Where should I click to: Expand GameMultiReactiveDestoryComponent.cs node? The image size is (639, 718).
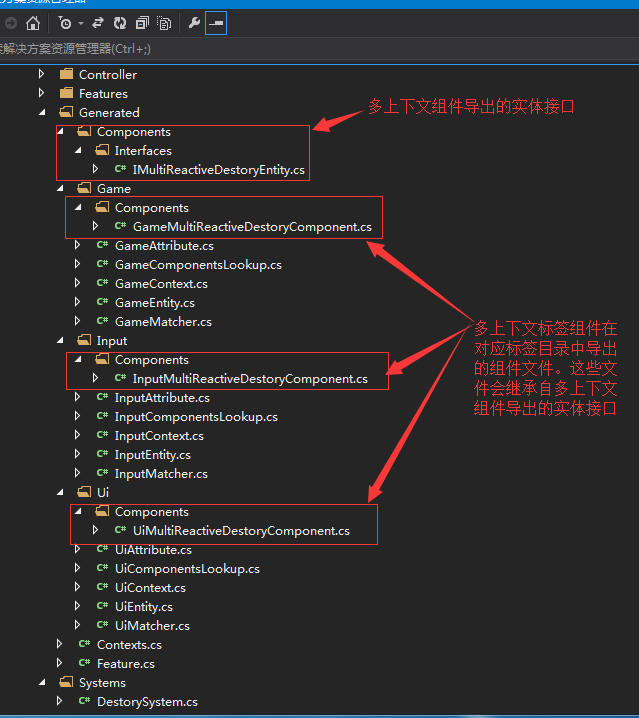pos(95,226)
